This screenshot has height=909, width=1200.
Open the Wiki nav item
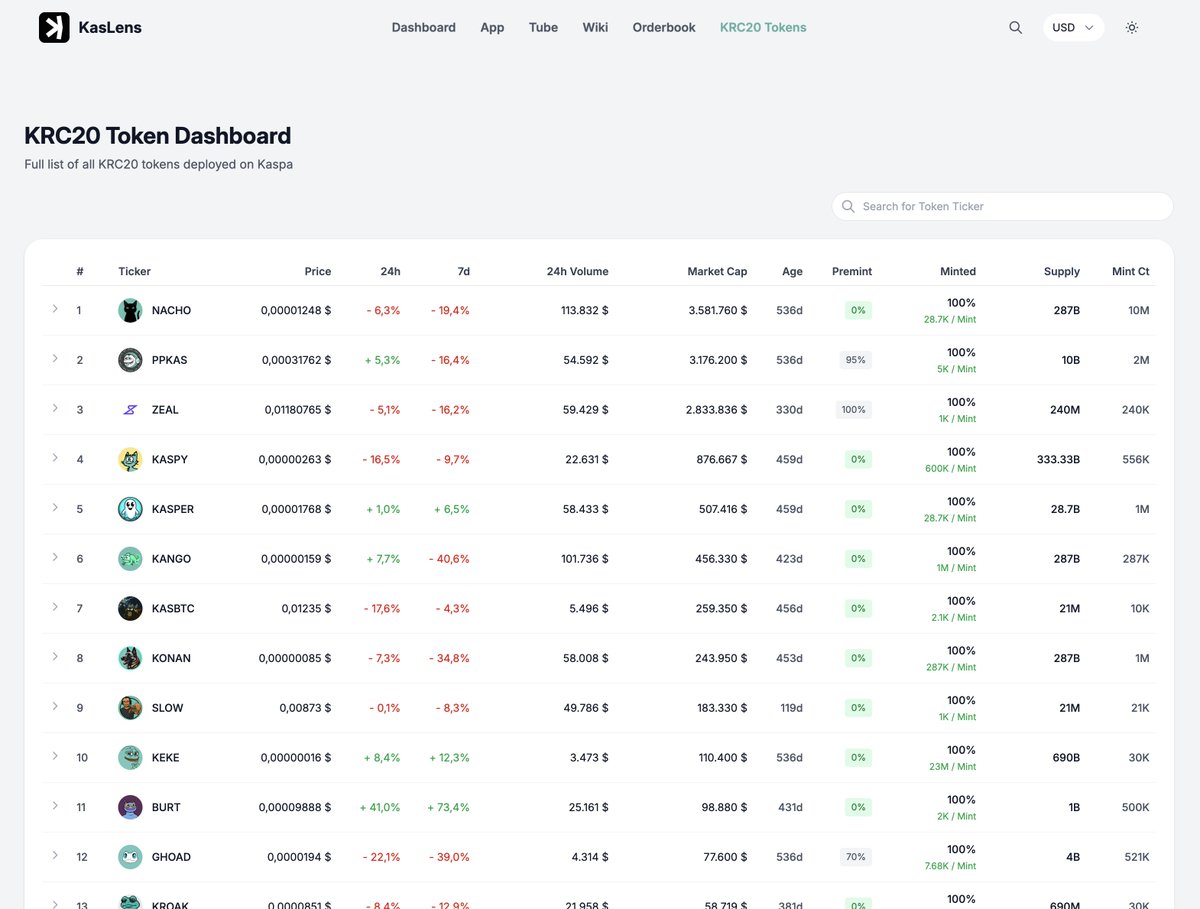[x=595, y=28]
